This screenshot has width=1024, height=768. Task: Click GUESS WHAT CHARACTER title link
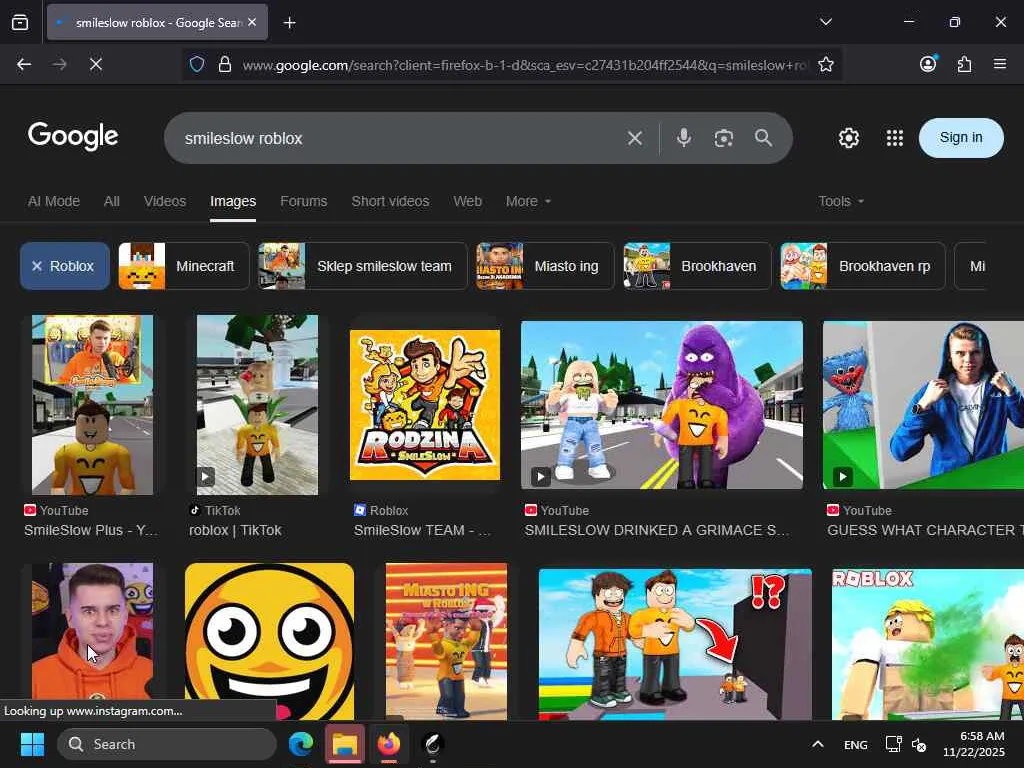coord(925,530)
